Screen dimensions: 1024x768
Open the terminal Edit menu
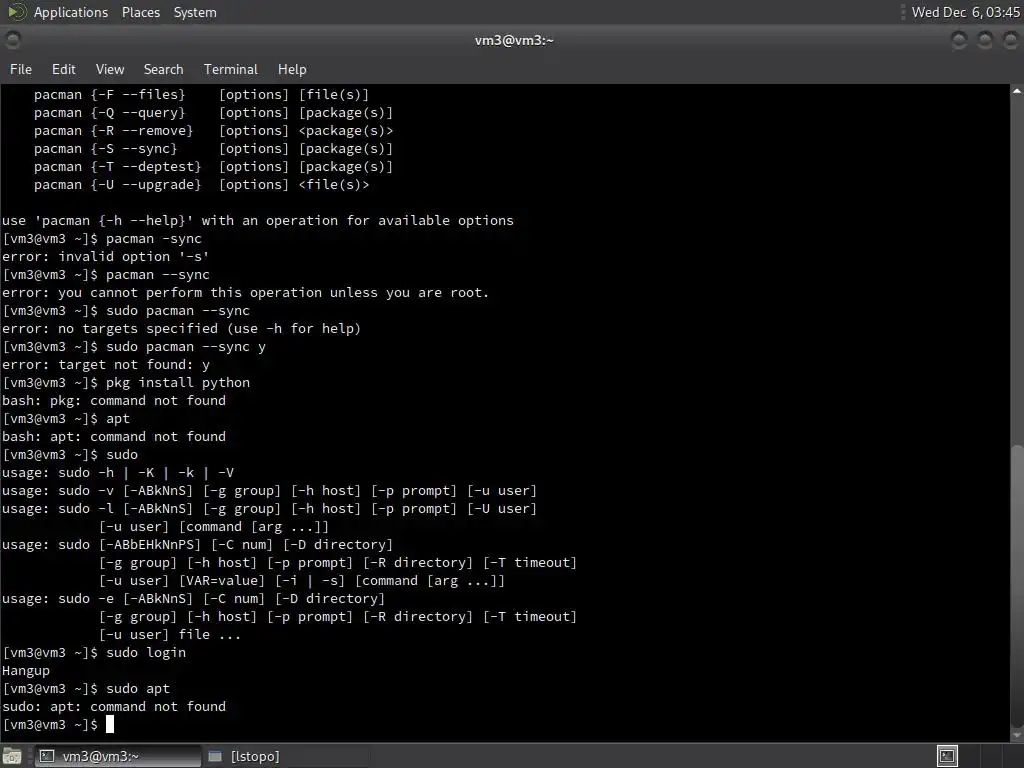(x=63, y=69)
